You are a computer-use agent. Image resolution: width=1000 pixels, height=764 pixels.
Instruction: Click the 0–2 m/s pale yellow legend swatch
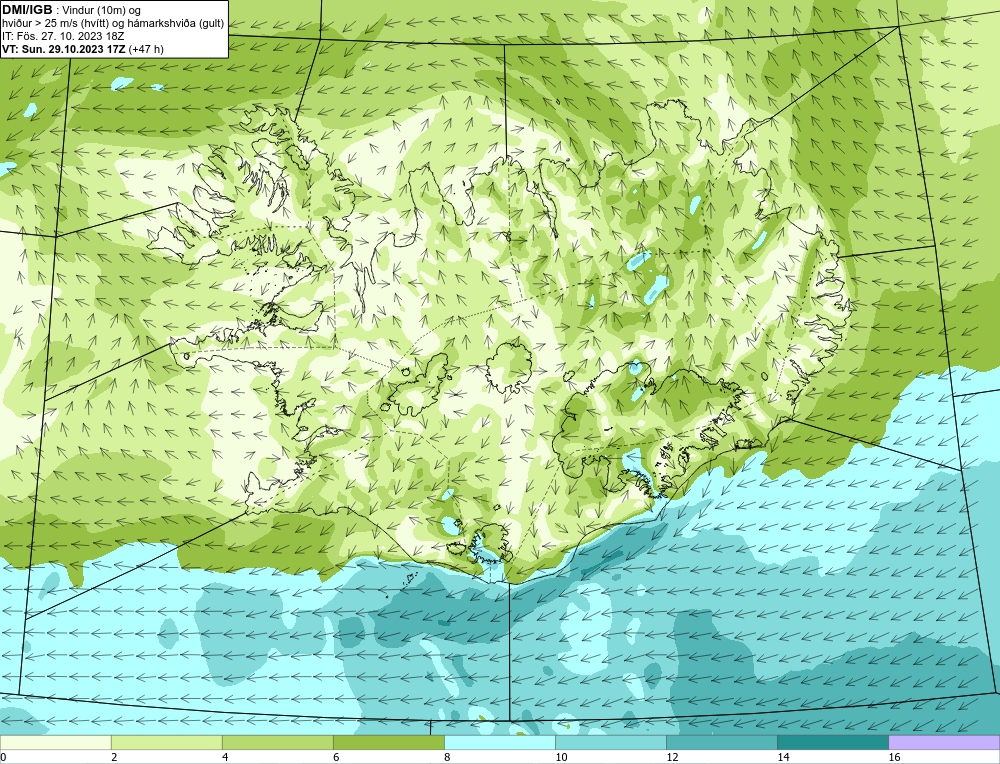point(55,742)
